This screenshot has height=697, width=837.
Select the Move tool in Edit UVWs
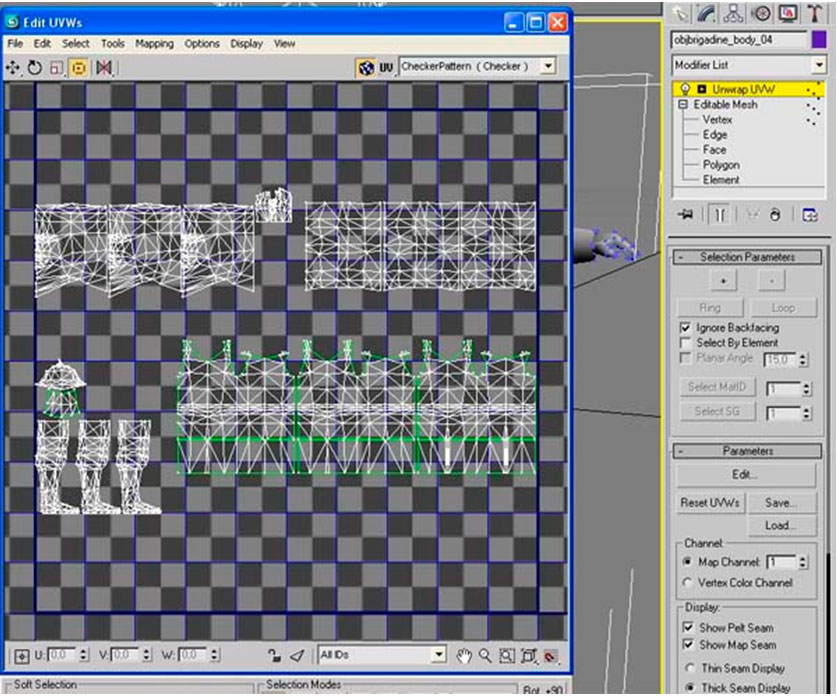[14, 67]
